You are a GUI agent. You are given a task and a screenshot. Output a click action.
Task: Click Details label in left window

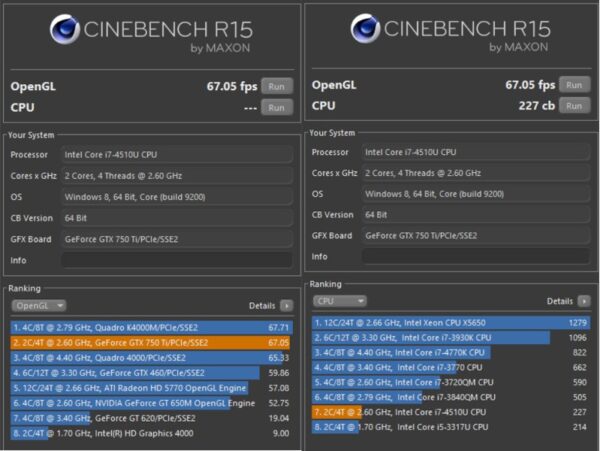click(x=262, y=306)
